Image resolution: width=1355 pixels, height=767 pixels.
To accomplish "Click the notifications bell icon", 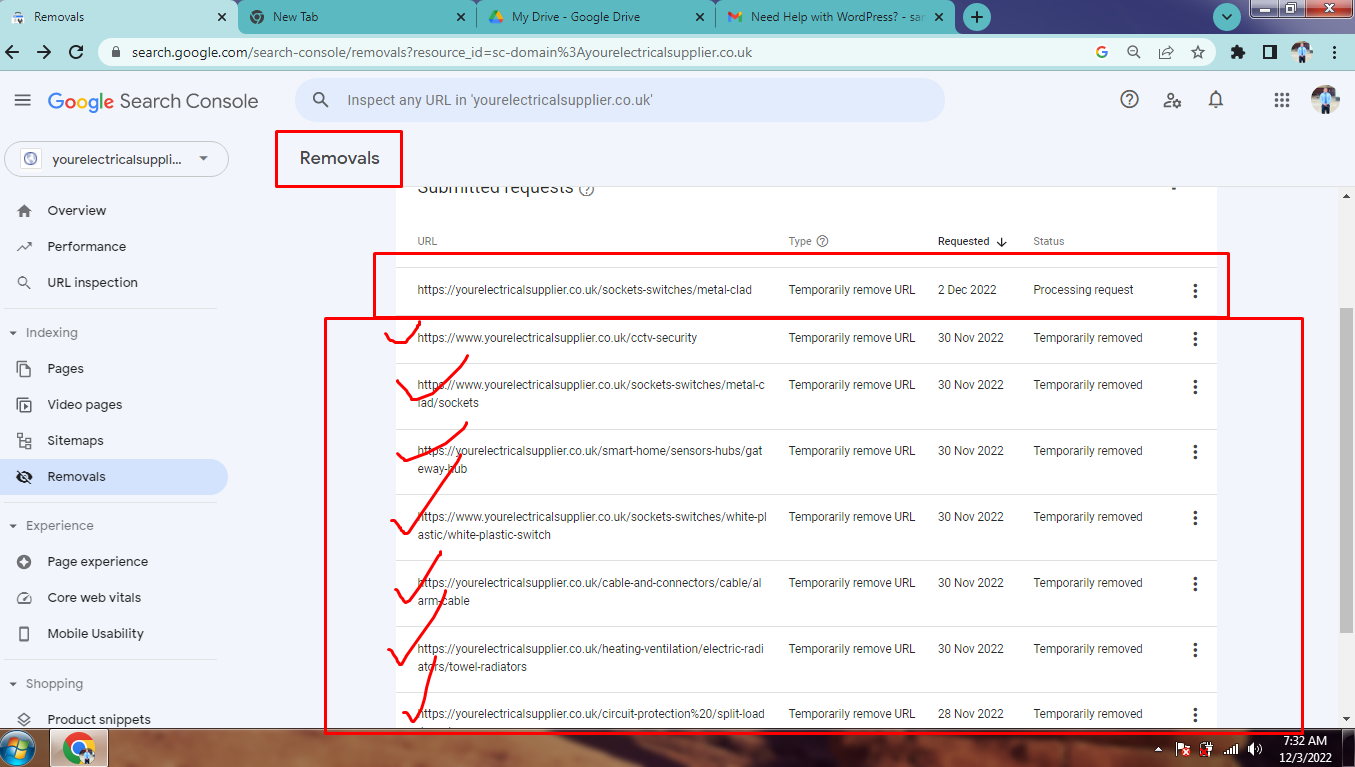I will coord(1216,100).
